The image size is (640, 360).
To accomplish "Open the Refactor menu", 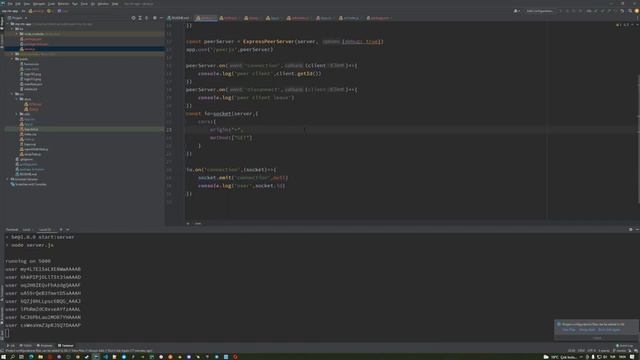I will click(63, 4).
